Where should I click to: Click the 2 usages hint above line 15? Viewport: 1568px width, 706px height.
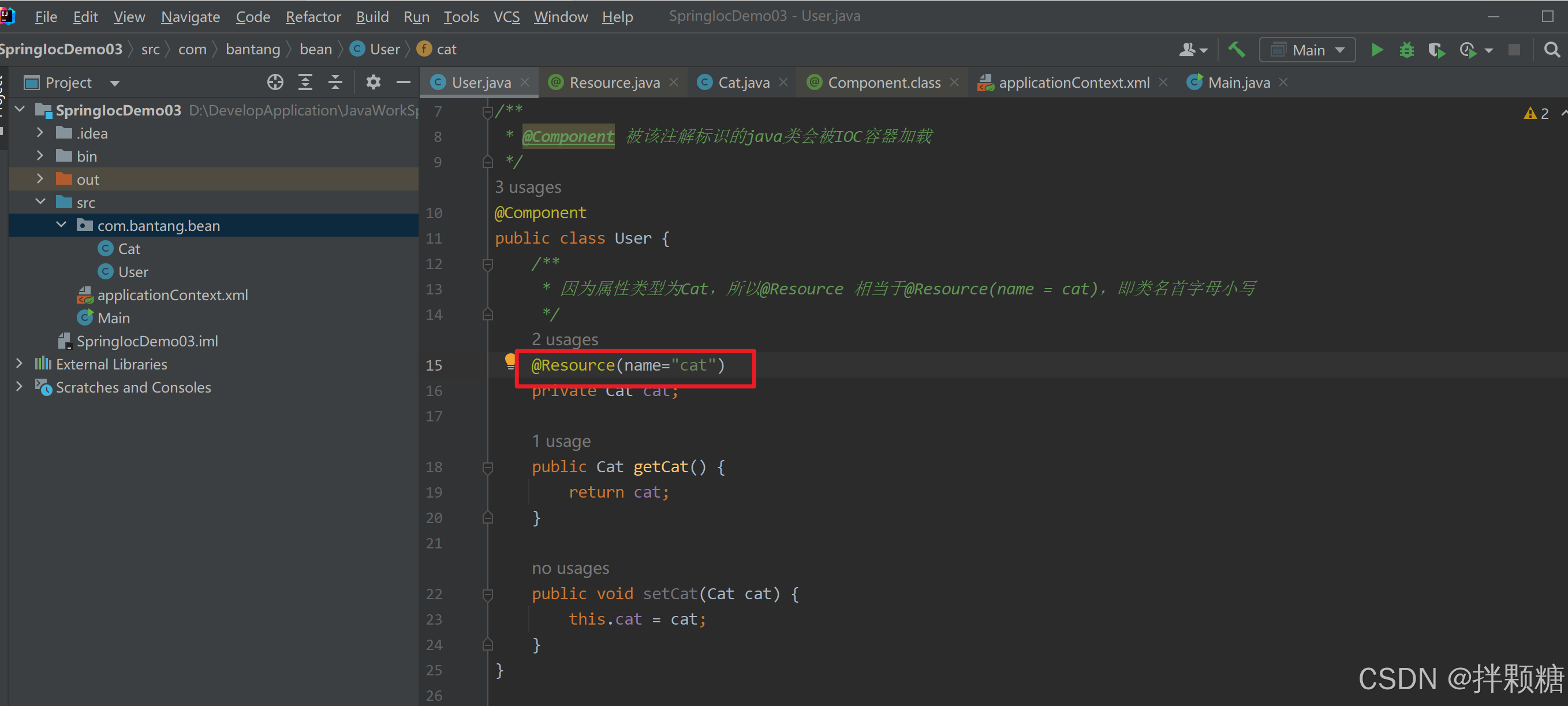(564, 339)
